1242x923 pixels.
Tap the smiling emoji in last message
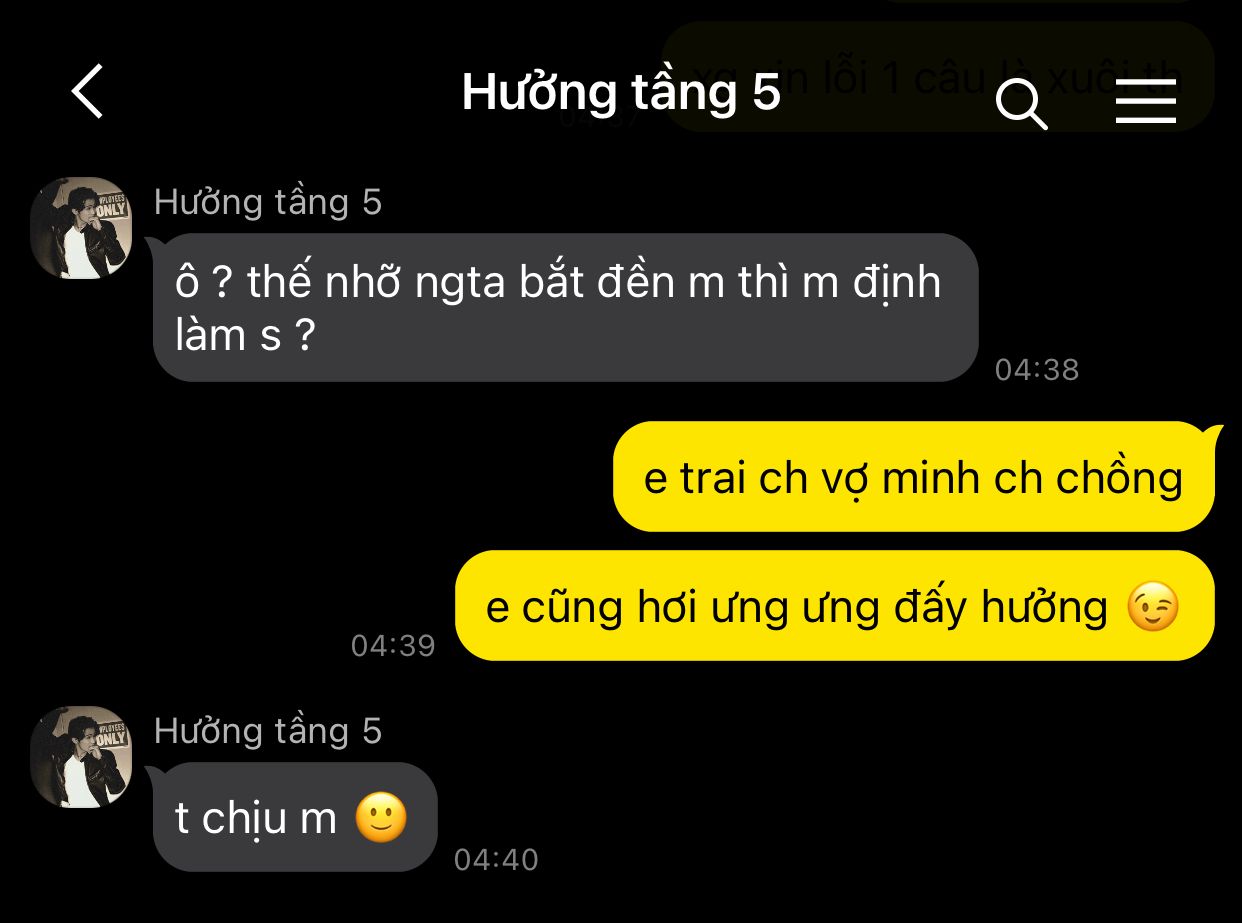pos(382,818)
